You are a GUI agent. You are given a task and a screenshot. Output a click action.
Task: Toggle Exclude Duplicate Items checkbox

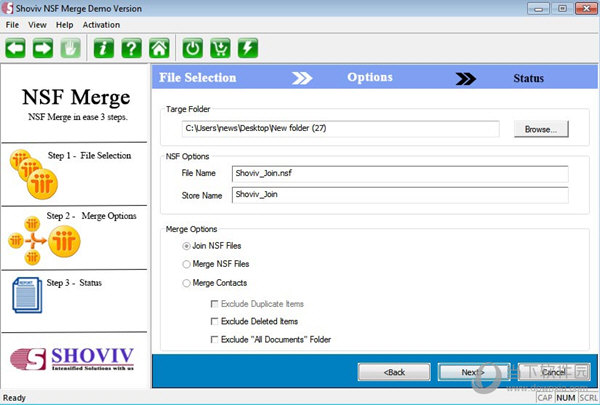coord(214,304)
